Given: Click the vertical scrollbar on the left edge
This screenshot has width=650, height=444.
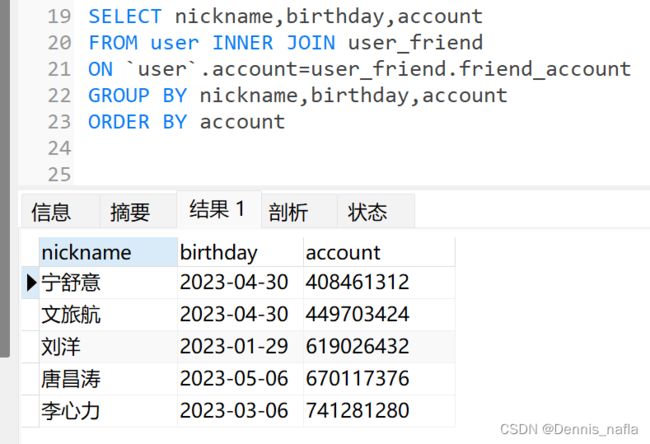Looking at the screenshot, I should (5, 178).
